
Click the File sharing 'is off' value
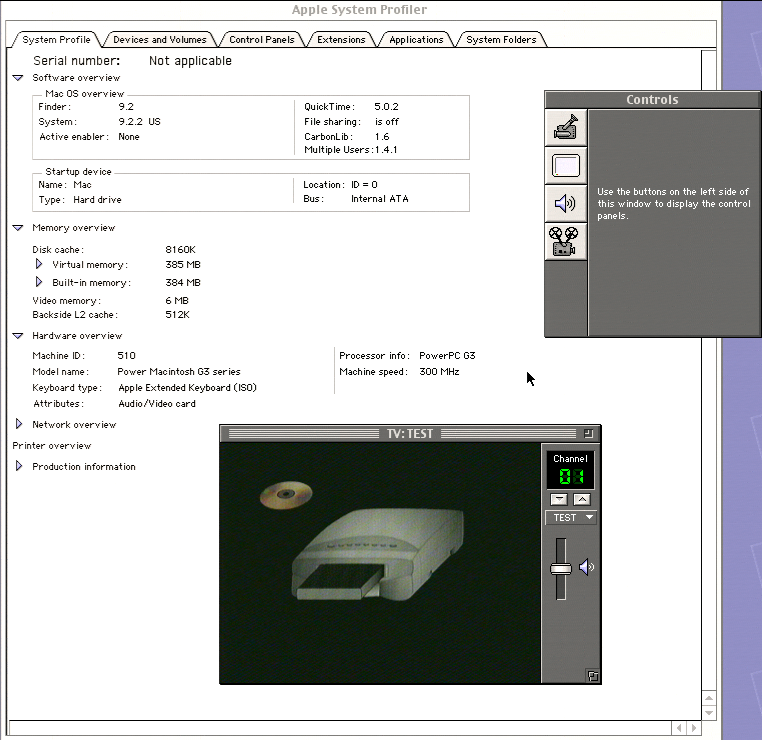click(387, 121)
